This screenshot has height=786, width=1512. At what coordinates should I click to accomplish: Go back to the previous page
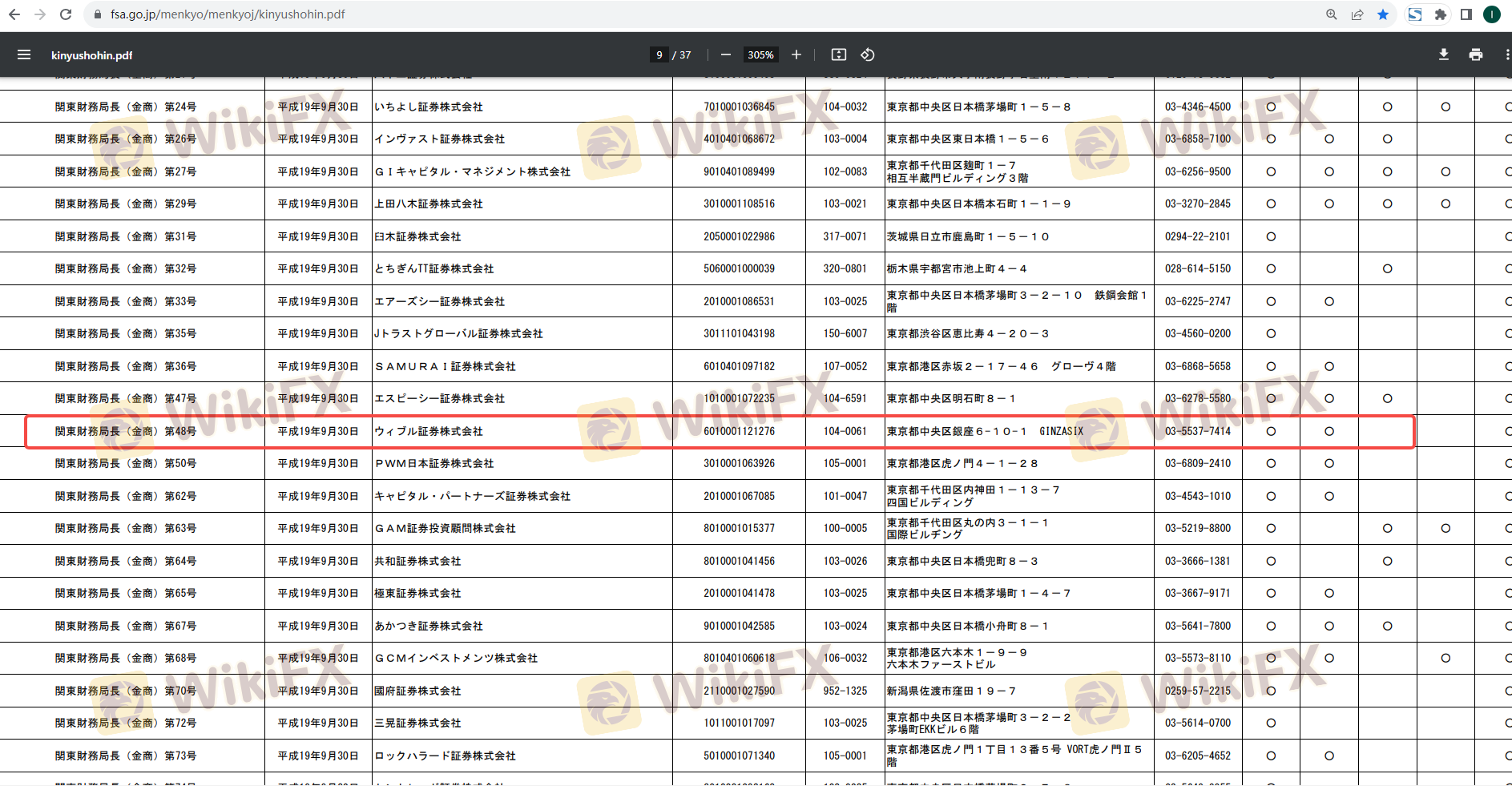(x=14, y=14)
